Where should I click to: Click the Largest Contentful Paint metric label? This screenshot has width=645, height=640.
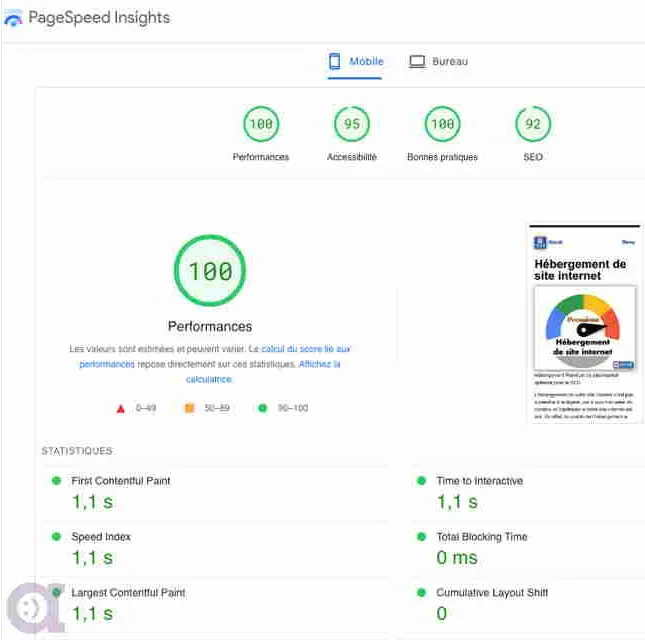pos(128,593)
